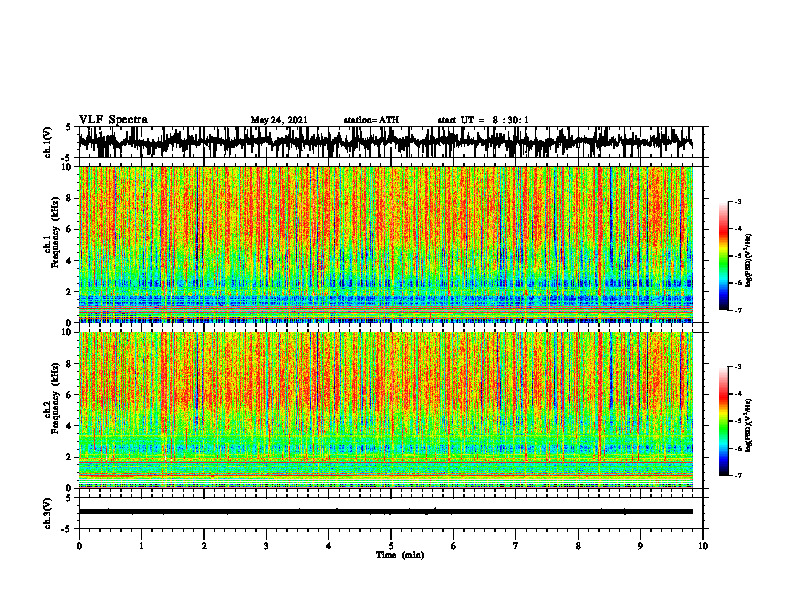792x612 pixels.
Task: Click time axis tick label 2
Action: pyautogui.click(x=204, y=546)
